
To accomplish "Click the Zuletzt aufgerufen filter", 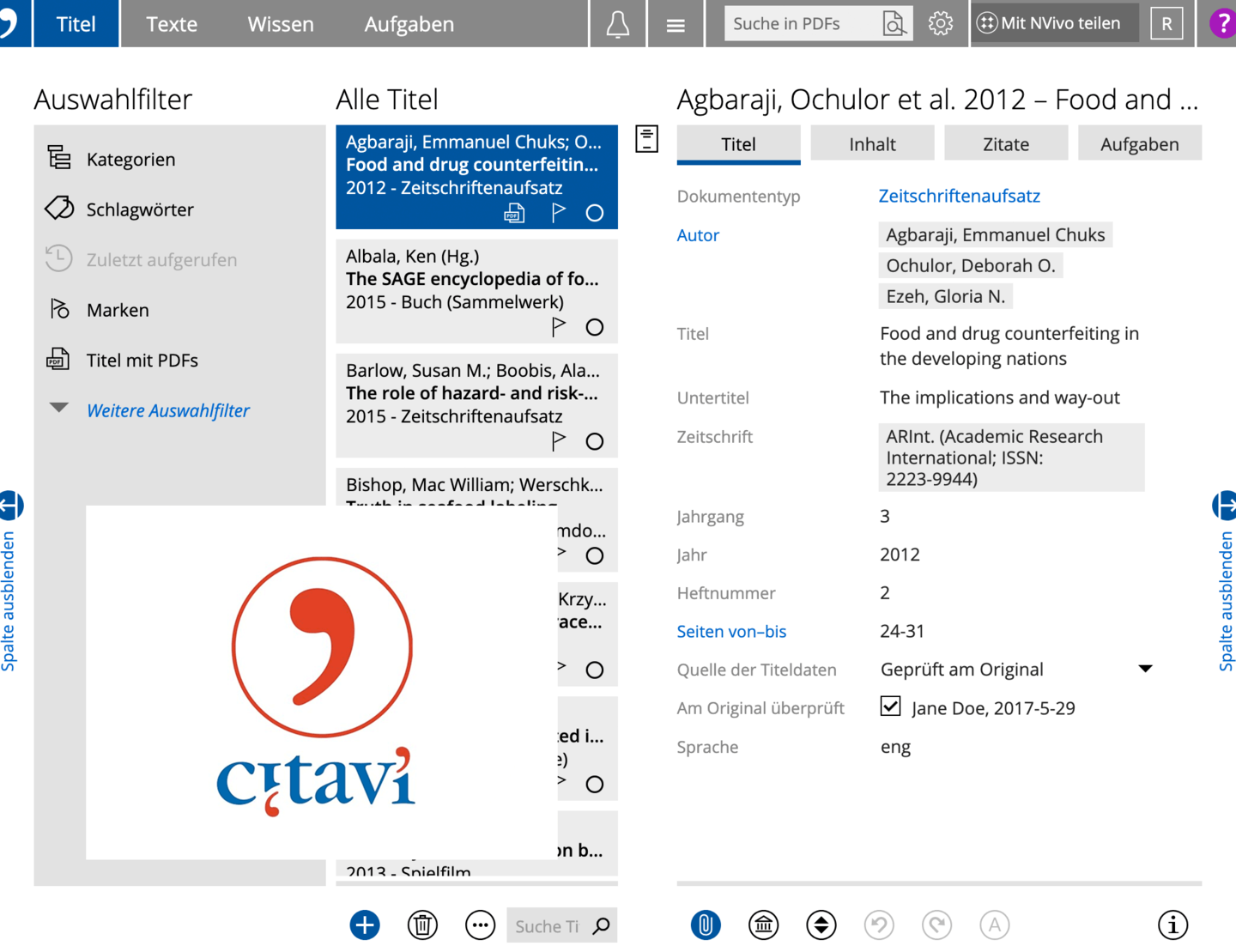I will (161, 259).
